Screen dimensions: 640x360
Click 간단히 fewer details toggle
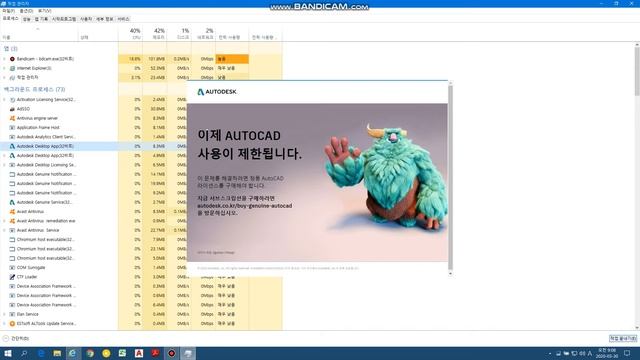[x=16, y=338]
